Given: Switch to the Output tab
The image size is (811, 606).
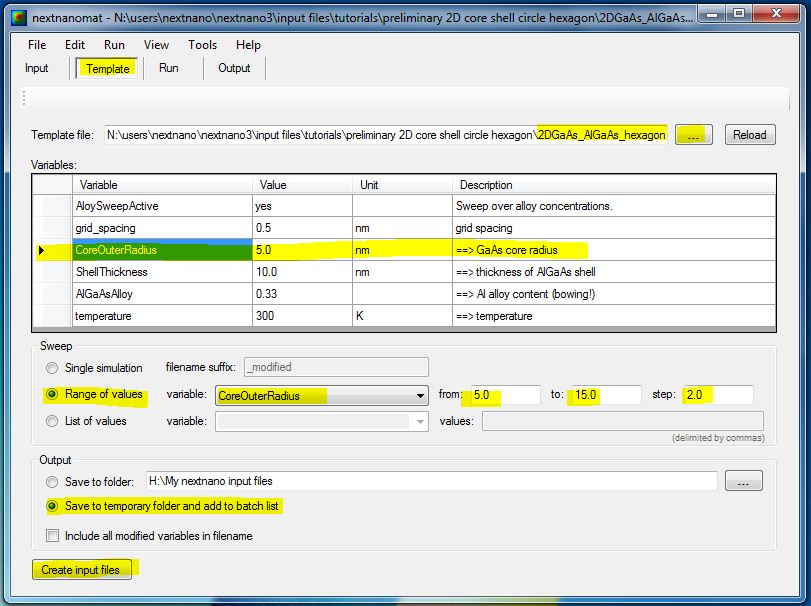Looking at the screenshot, I should tap(234, 68).
